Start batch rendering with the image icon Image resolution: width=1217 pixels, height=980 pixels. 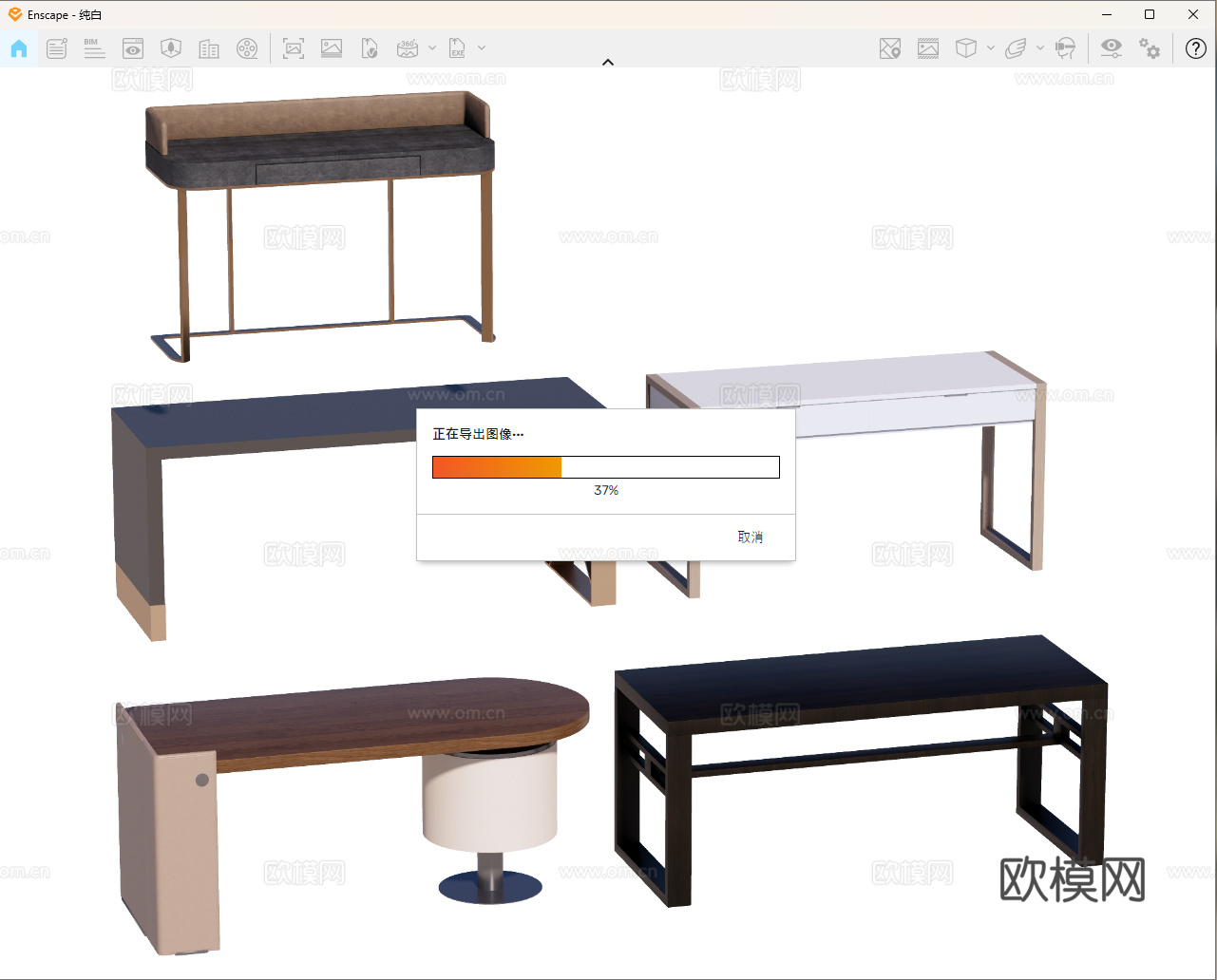[x=332, y=48]
